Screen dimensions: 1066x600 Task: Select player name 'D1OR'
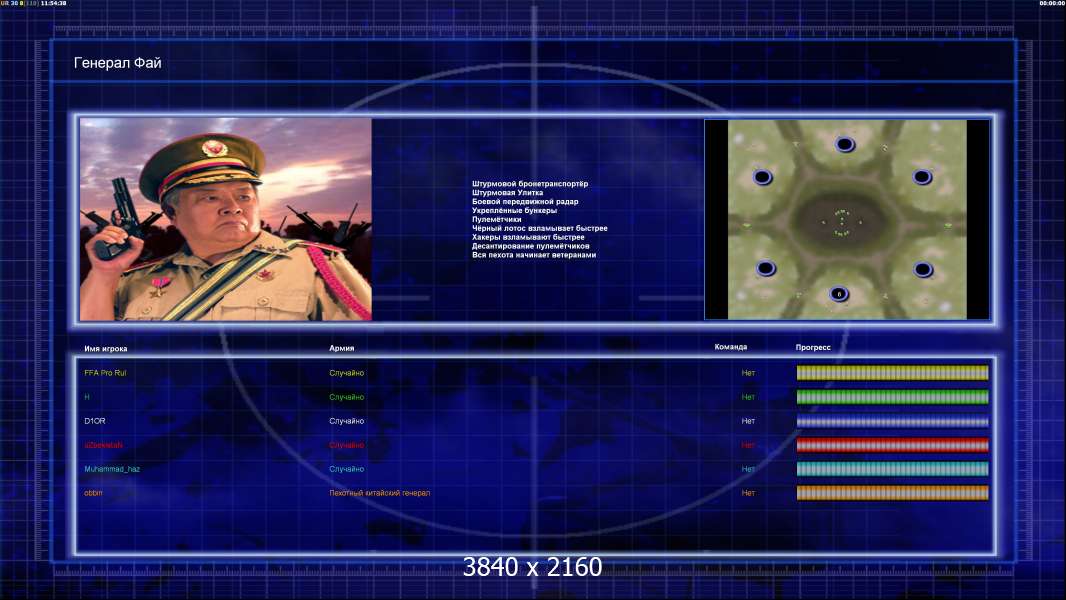point(94,421)
